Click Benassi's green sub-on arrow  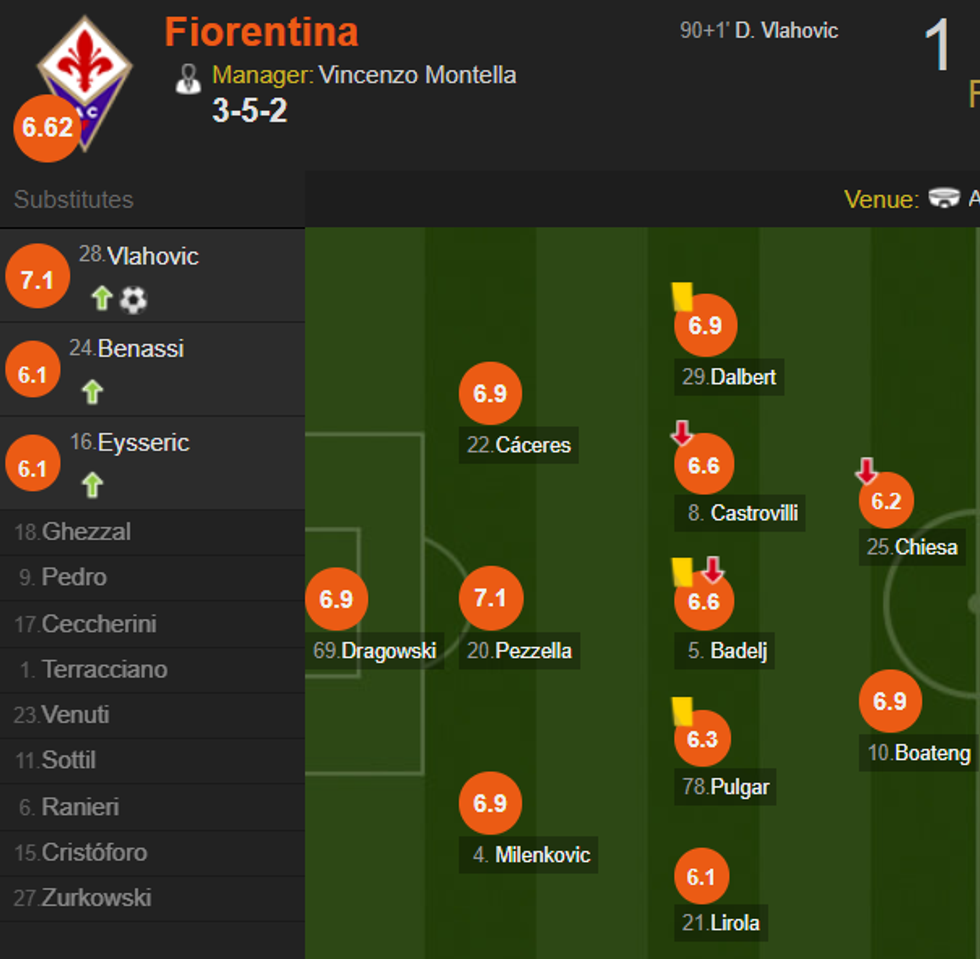92,392
